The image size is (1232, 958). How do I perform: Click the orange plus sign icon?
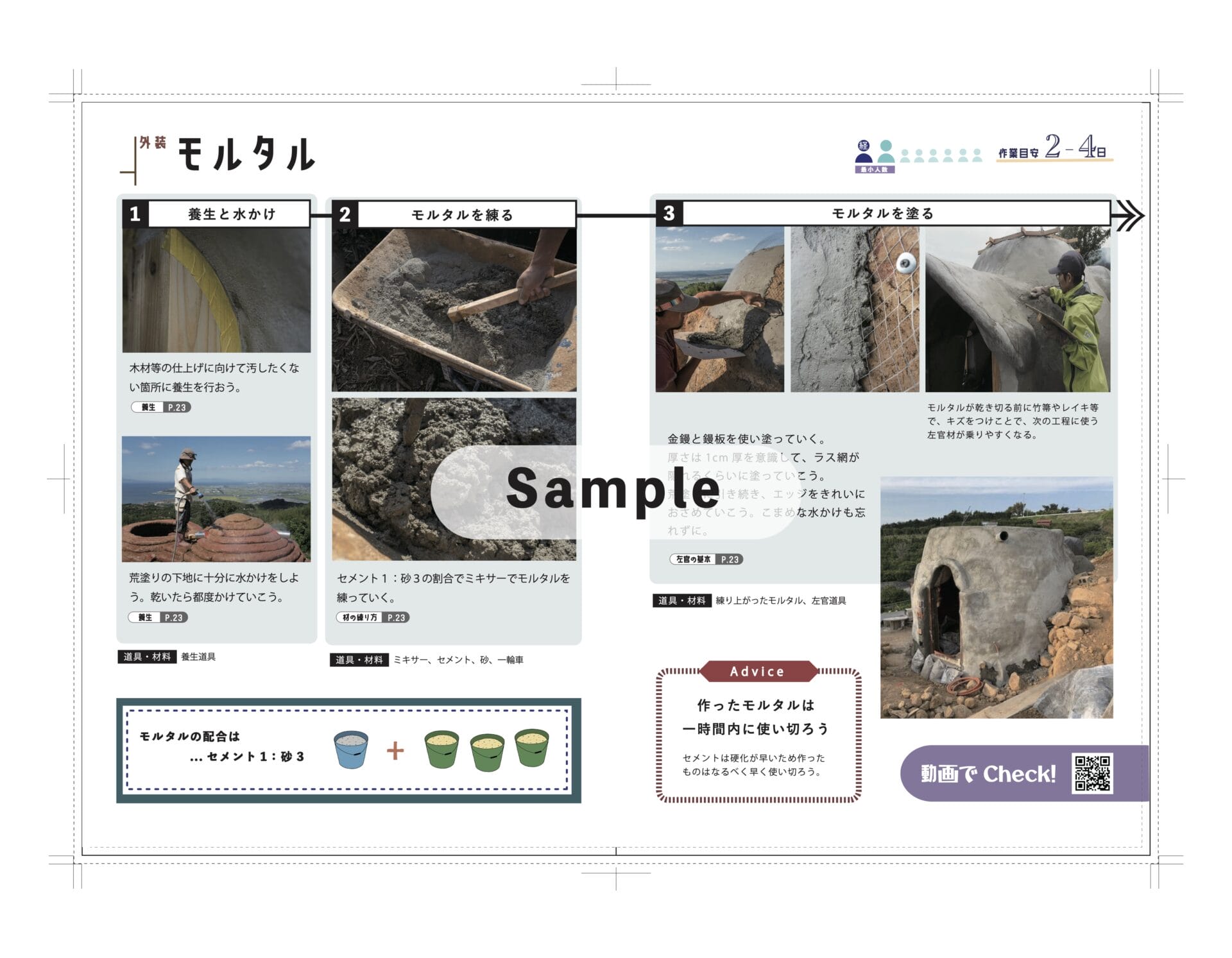coord(395,750)
